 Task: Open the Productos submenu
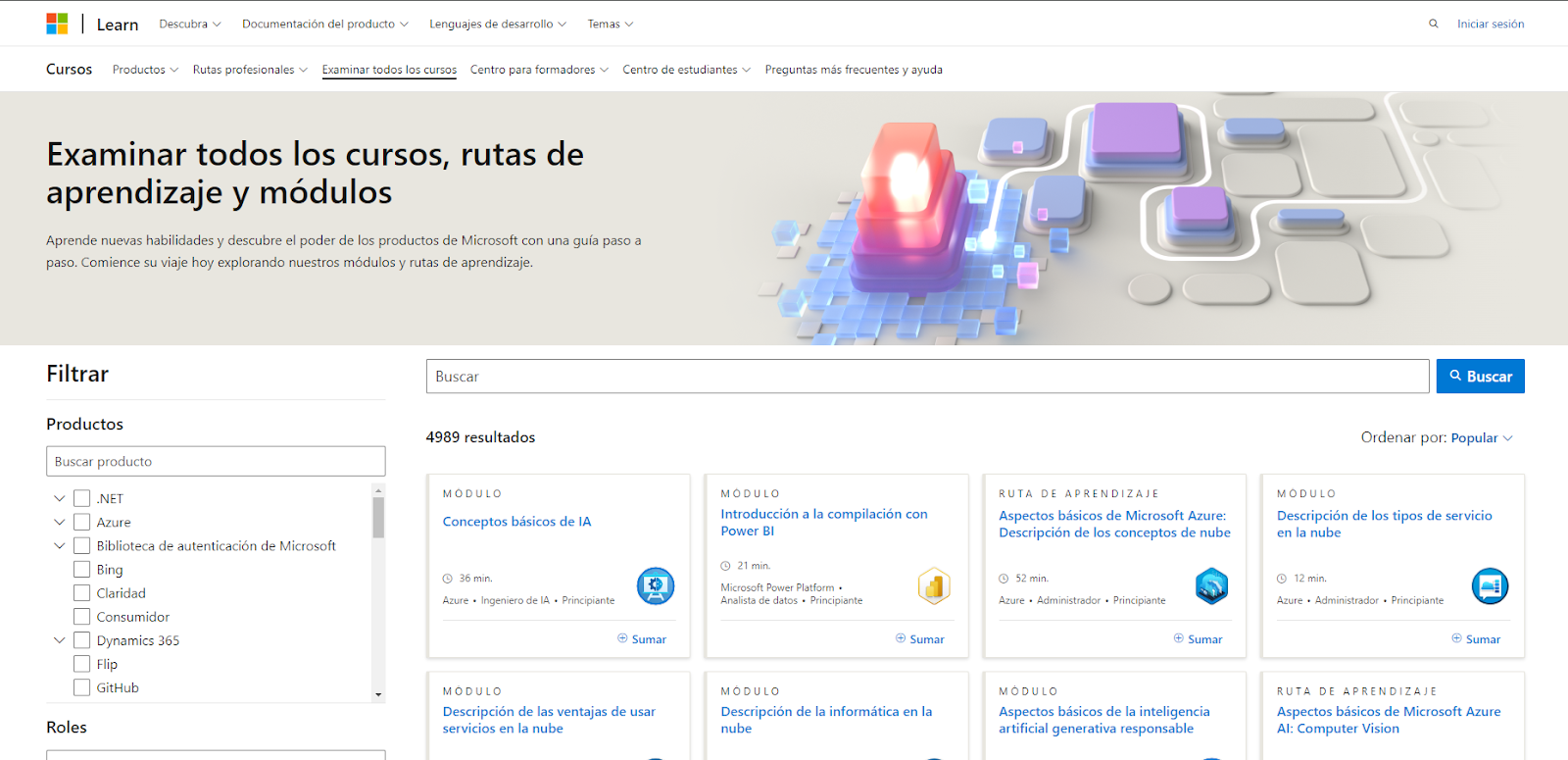[145, 70]
